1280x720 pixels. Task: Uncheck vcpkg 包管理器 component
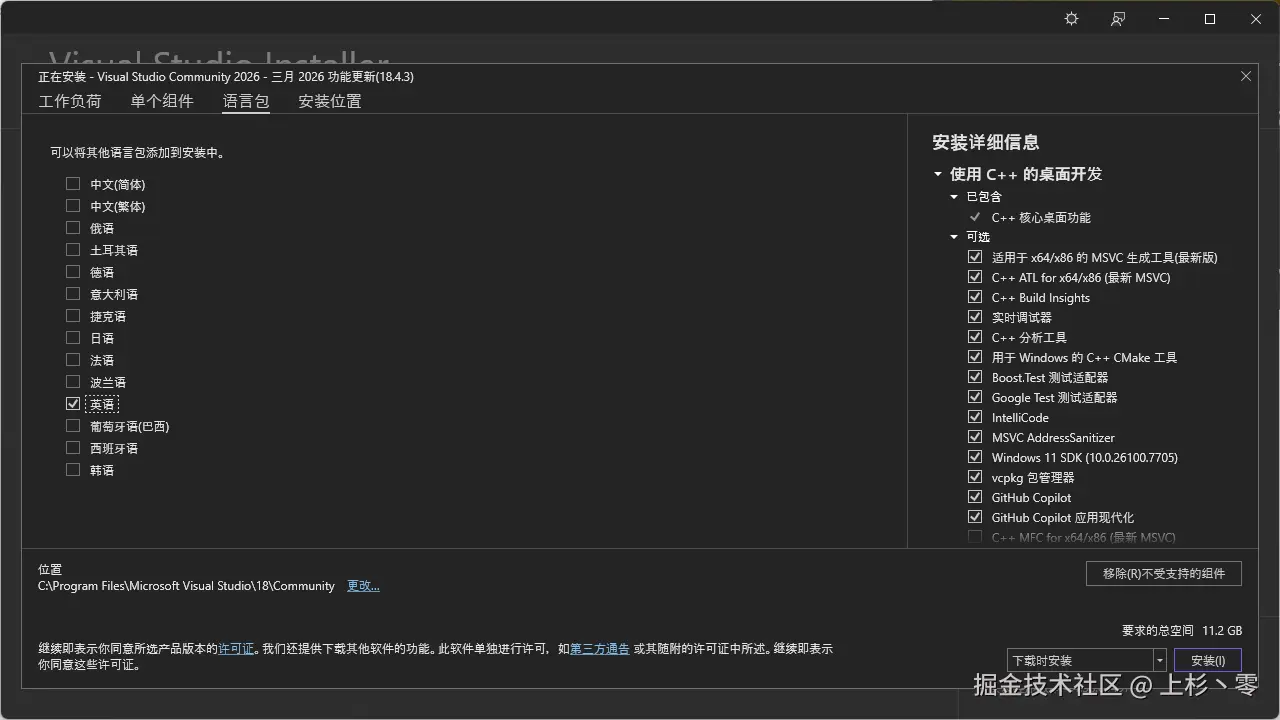(975, 477)
